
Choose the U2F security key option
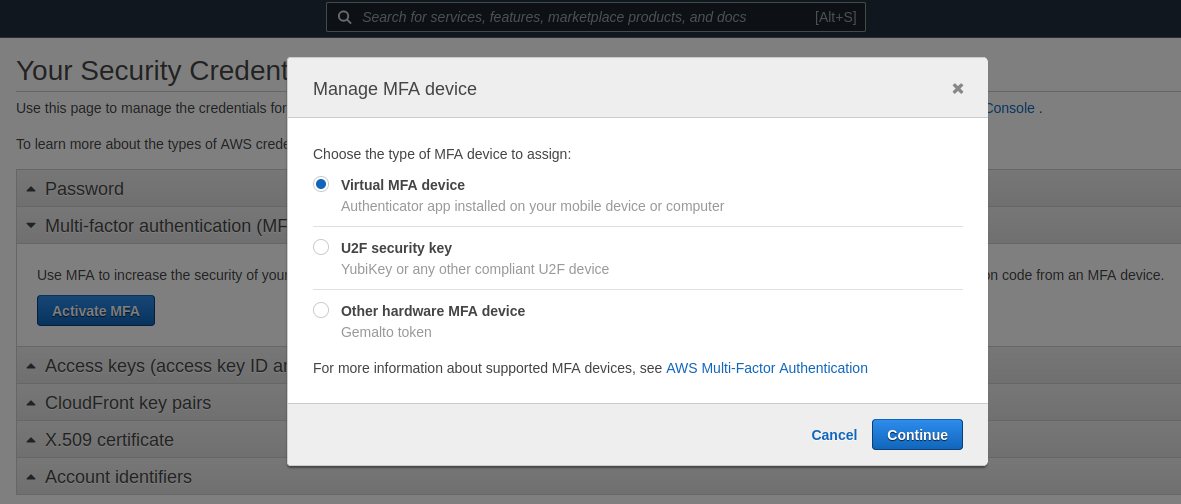pos(321,247)
